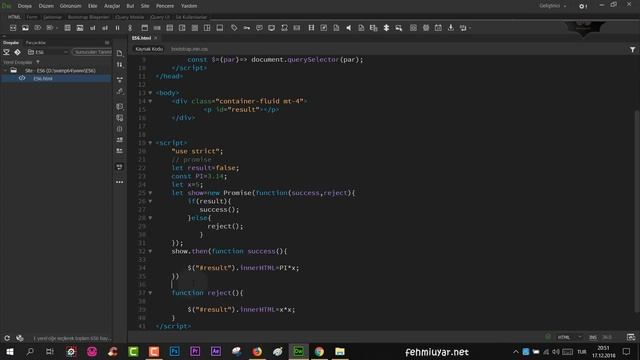Insert date calendar icon
Viewport: 640px width, 360px height.
[x=438, y=28]
